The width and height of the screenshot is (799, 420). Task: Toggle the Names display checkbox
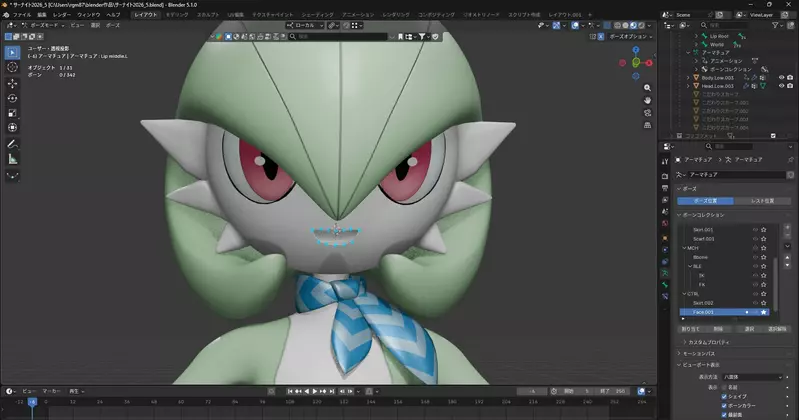tap(724, 387)
